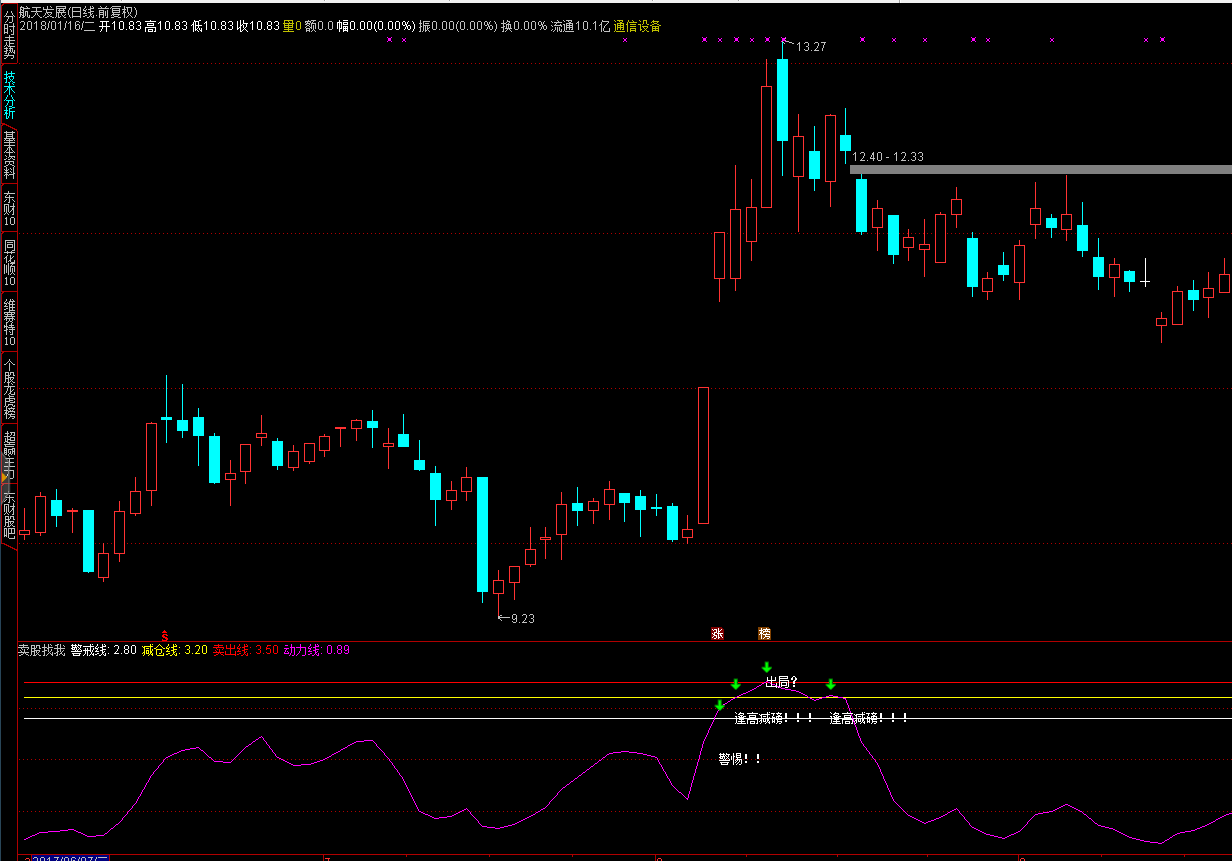This screenshot has height=861, width=1232.
Task: Click the 流通10.1亿 value in header
Action: tap(580, 26)
